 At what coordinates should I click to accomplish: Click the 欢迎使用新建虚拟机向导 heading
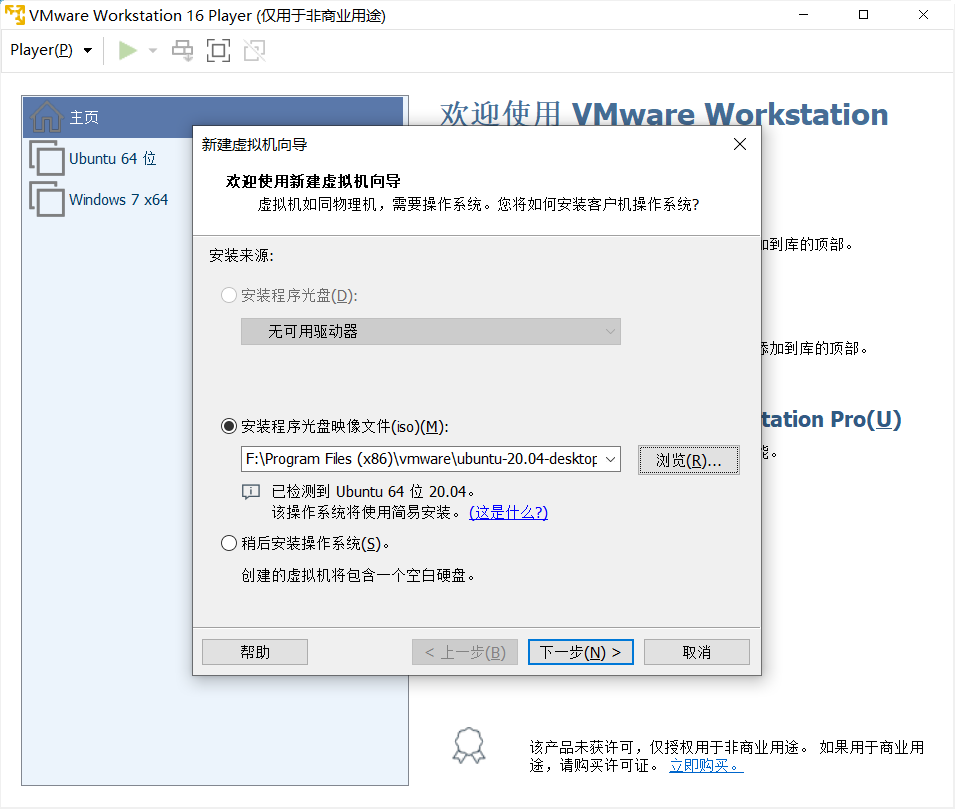click(x=313, y=181)
